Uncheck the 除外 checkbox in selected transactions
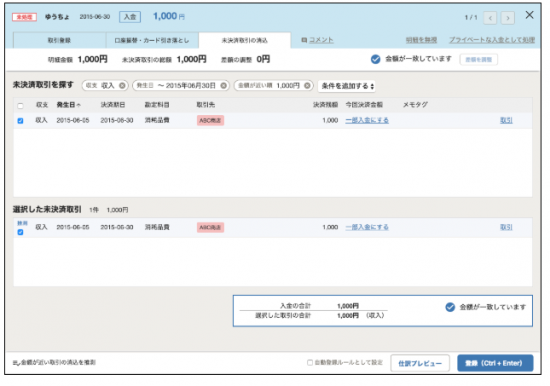 click(20, 232)
